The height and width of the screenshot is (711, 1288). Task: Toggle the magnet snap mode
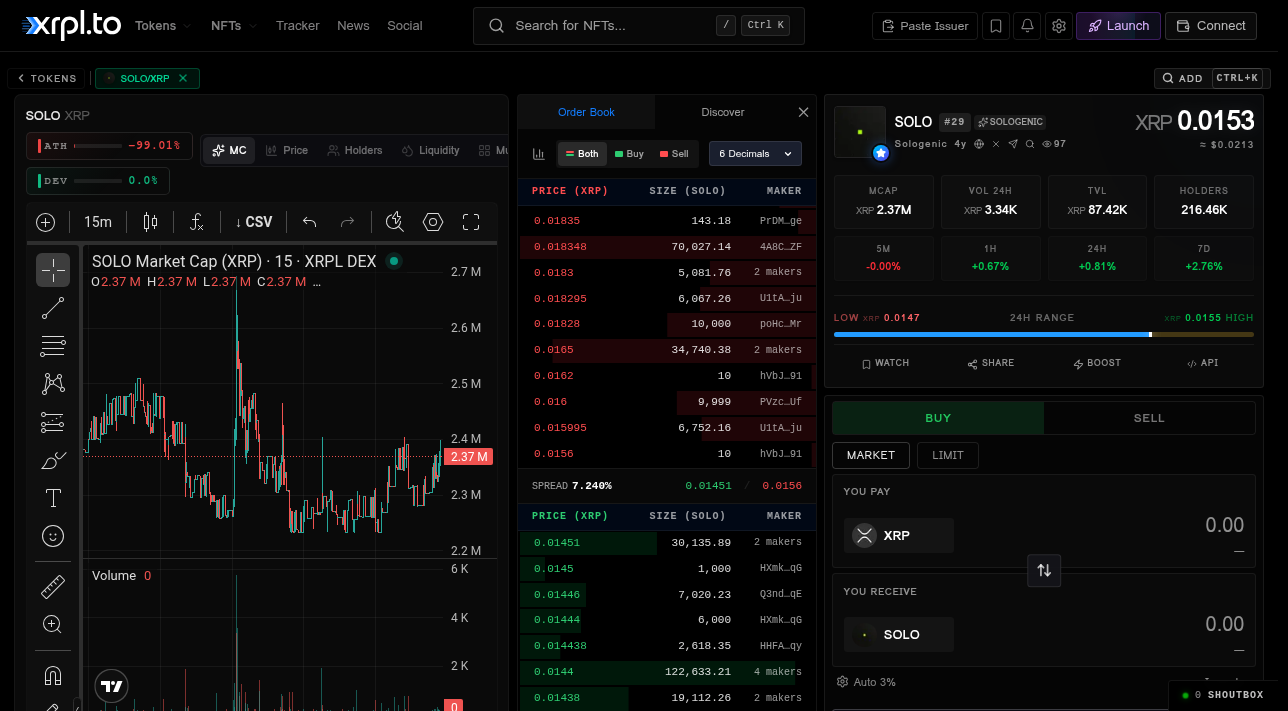(x=53, y=675)
